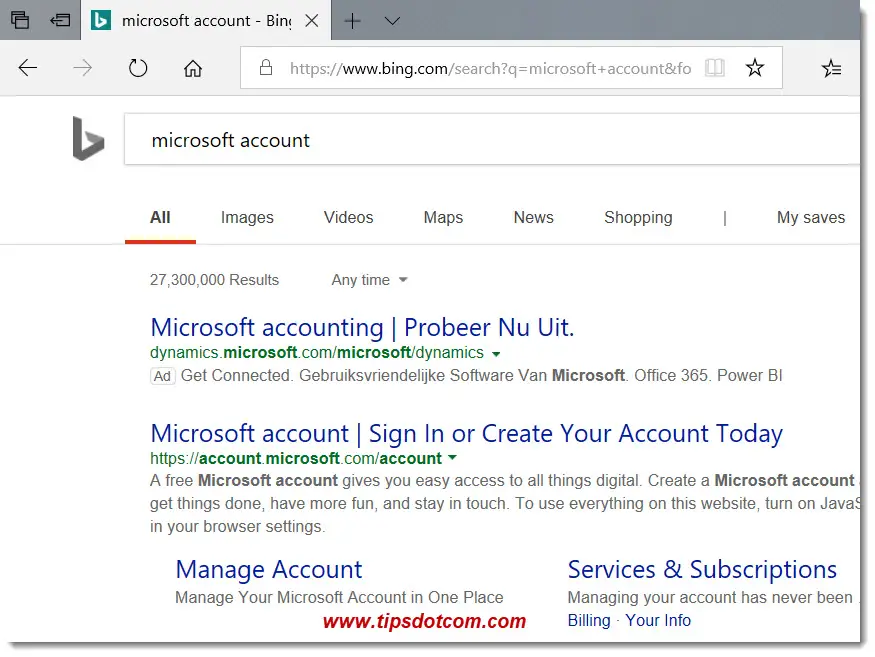Set these tabs aside icon
This screenshot has width=875, height=657.
pyautogui.click(x=60, y=20)
